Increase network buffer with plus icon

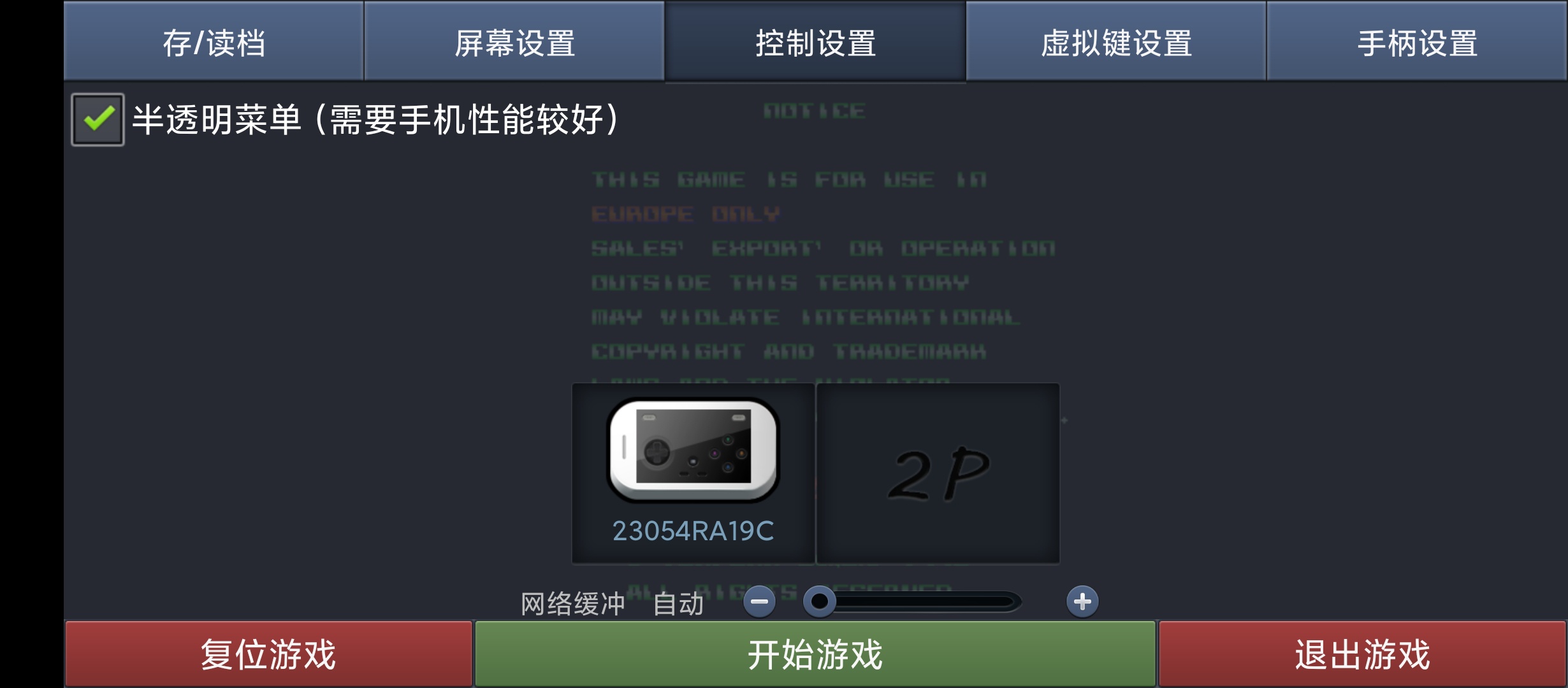1082,601
